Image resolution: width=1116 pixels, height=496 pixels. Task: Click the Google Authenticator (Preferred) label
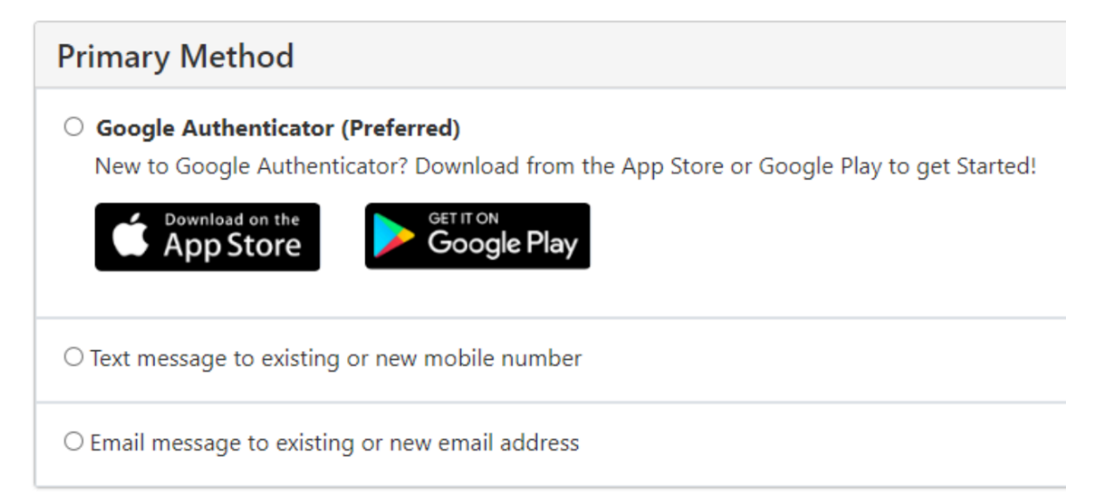278,128
